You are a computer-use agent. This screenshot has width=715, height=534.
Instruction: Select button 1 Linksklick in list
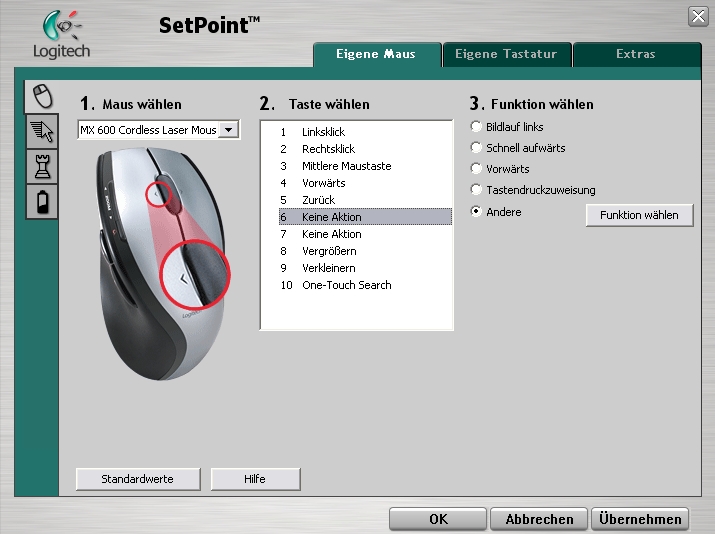point(365,132)
